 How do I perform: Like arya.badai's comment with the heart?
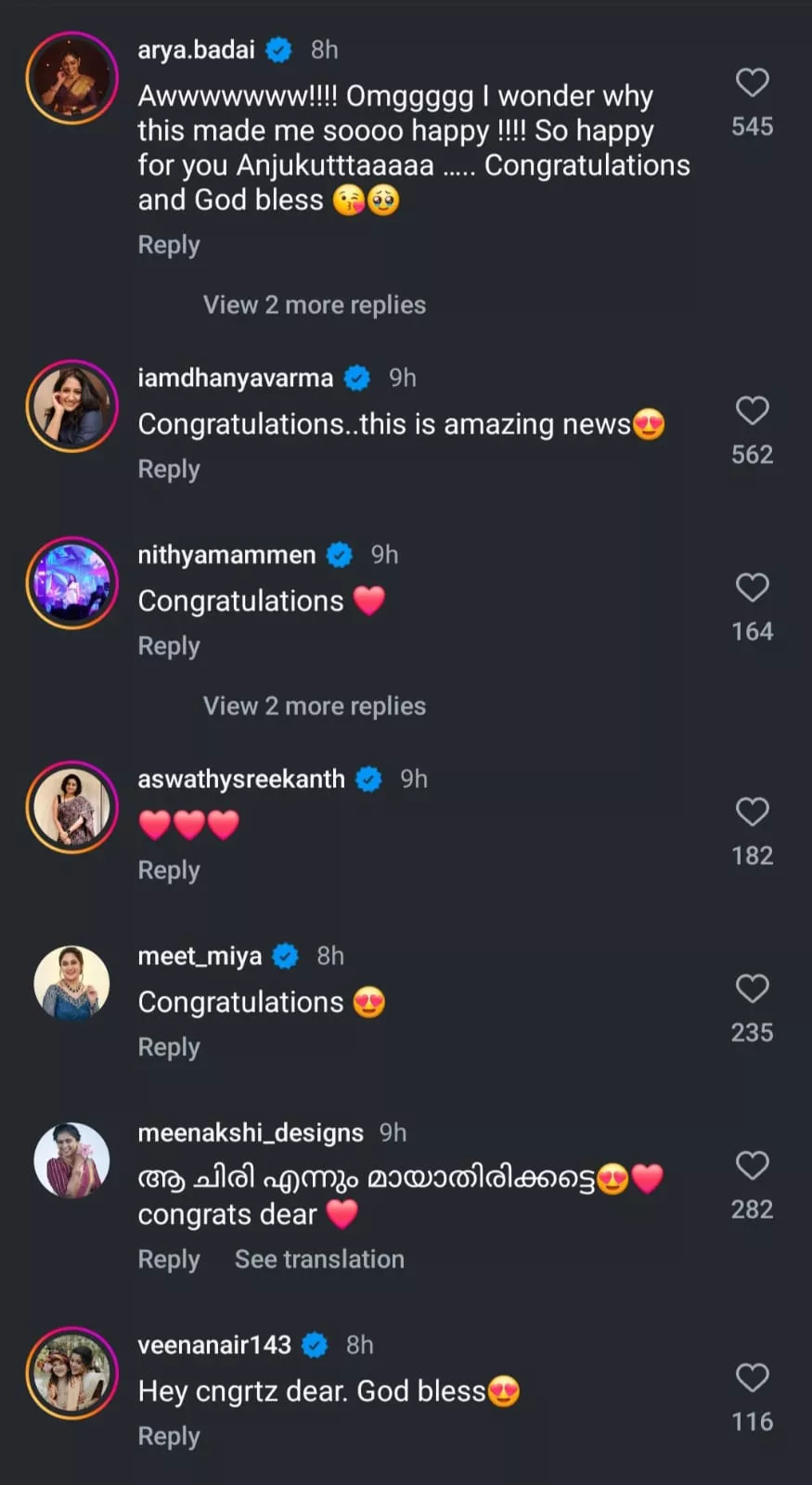coord(752,83)
